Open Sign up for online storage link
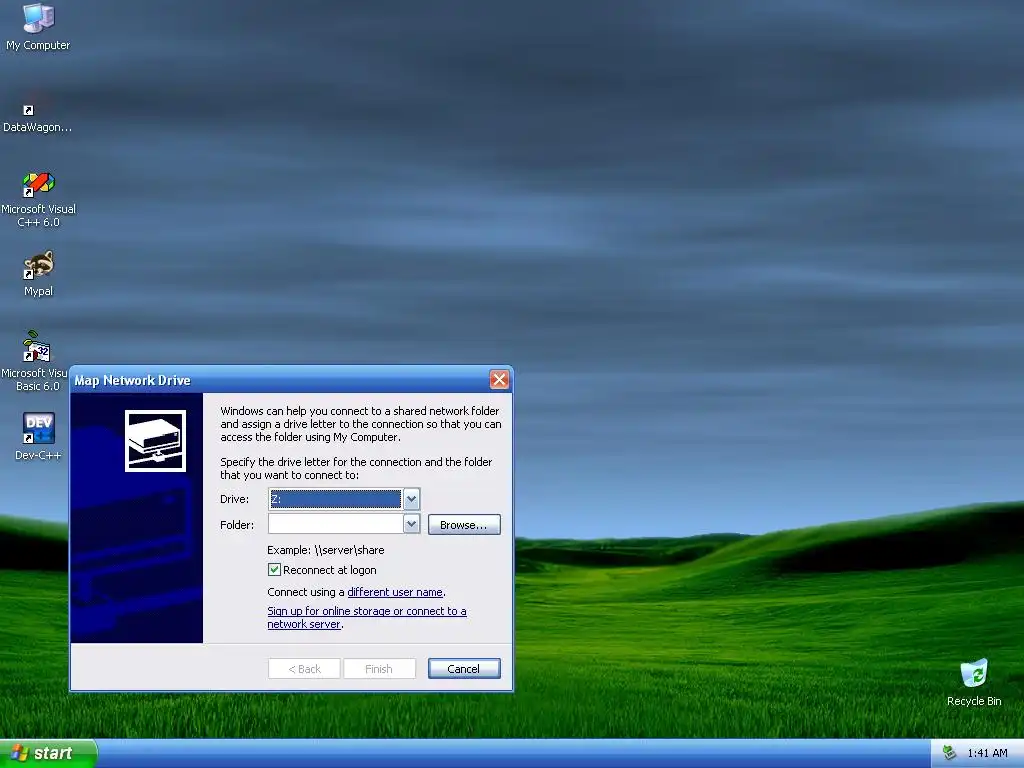Screen dimensions: 1024x768 point(366,617)
